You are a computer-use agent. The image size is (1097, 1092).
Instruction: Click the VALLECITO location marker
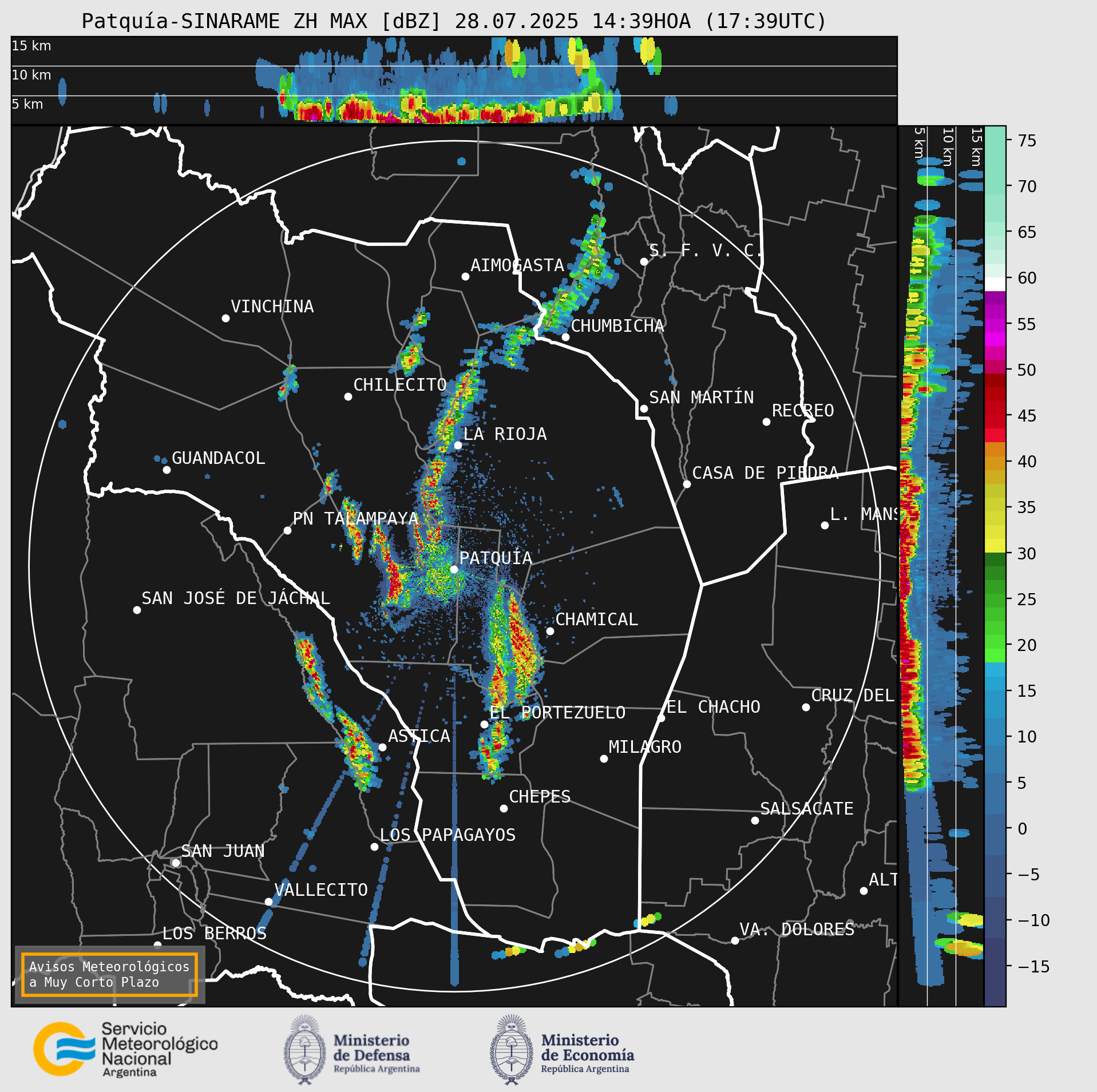point(268,902)
